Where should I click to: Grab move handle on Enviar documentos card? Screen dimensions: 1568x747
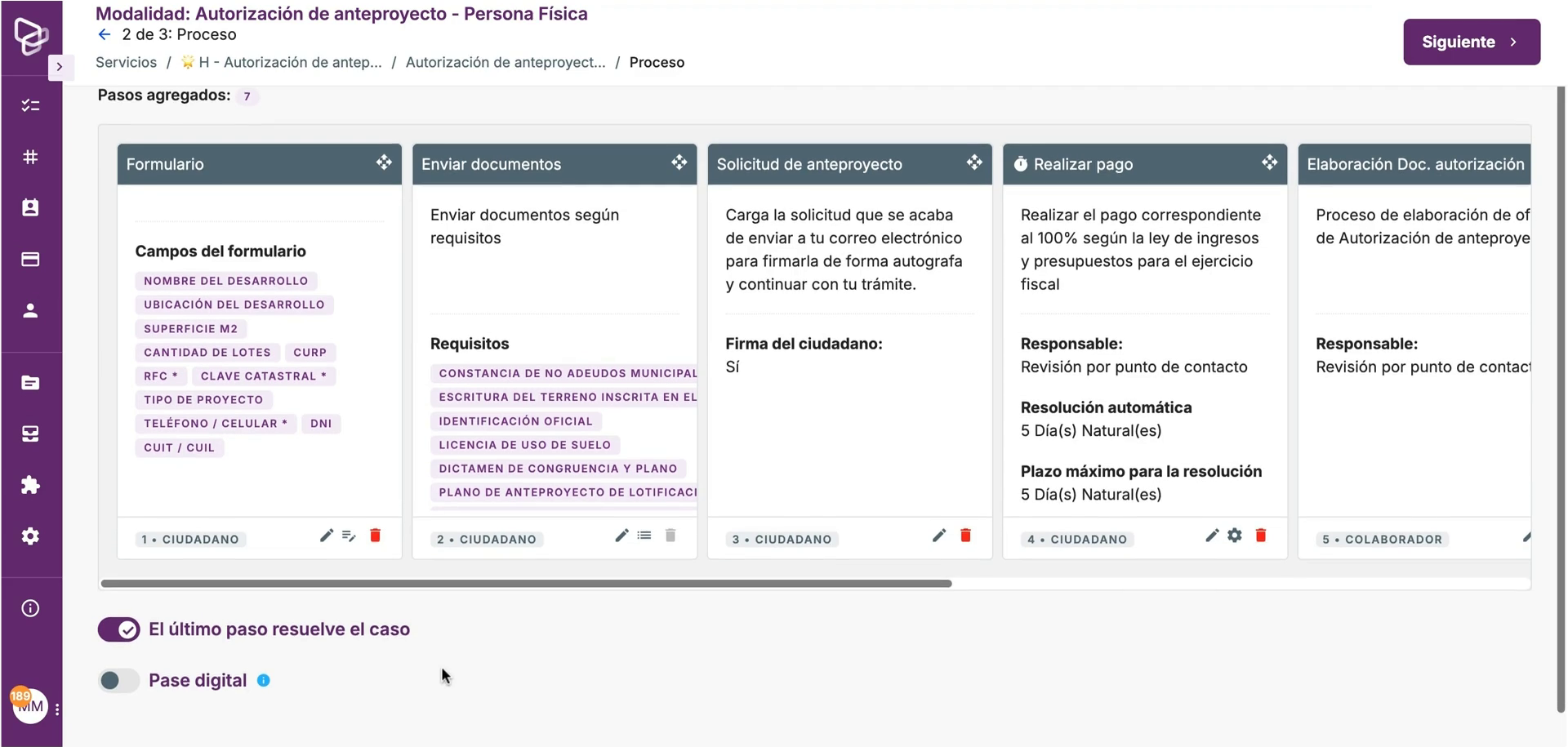[679, 162]
